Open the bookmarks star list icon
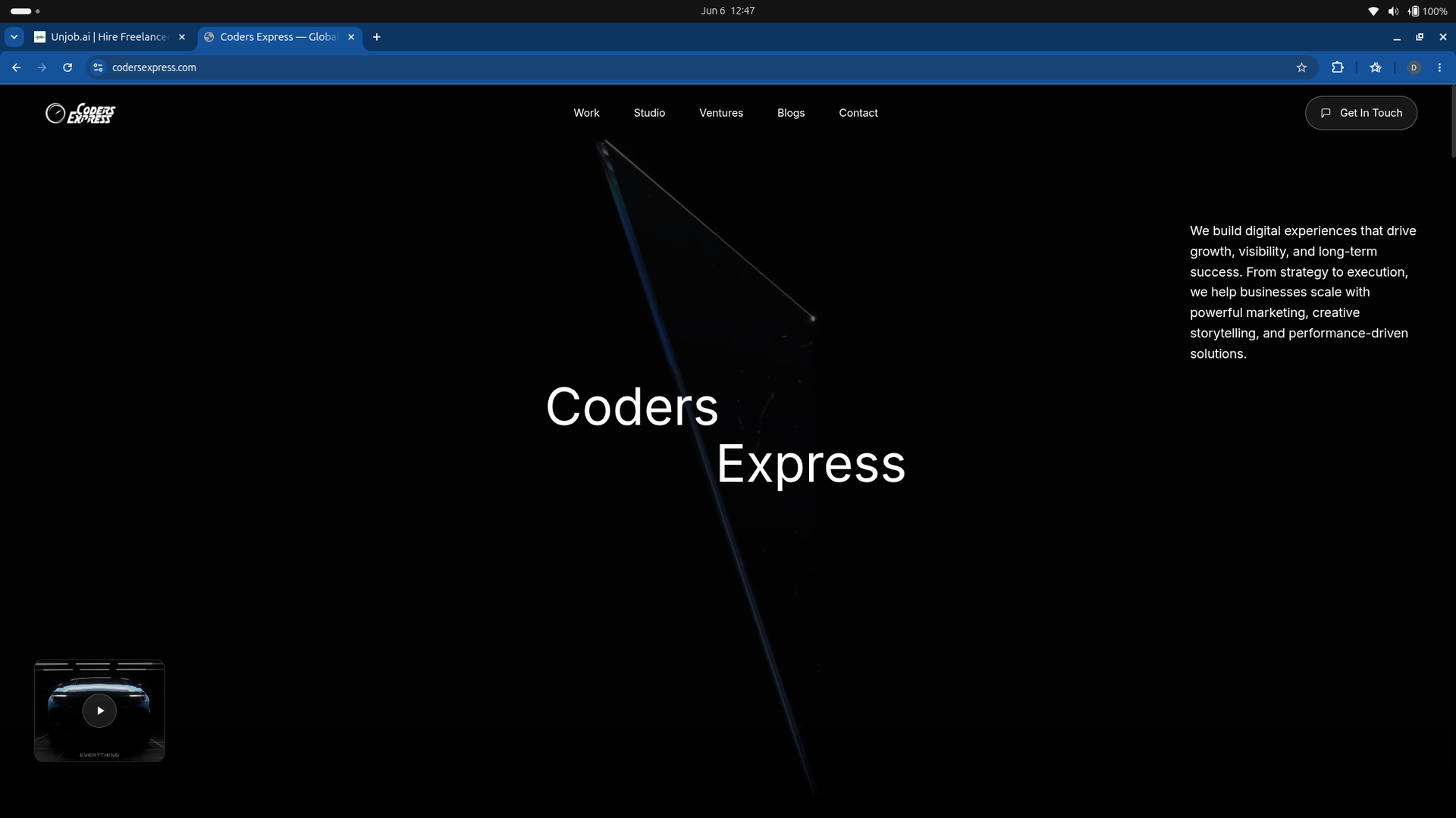The height and width of the screenshot is (818, 1456). (1376, 67)
